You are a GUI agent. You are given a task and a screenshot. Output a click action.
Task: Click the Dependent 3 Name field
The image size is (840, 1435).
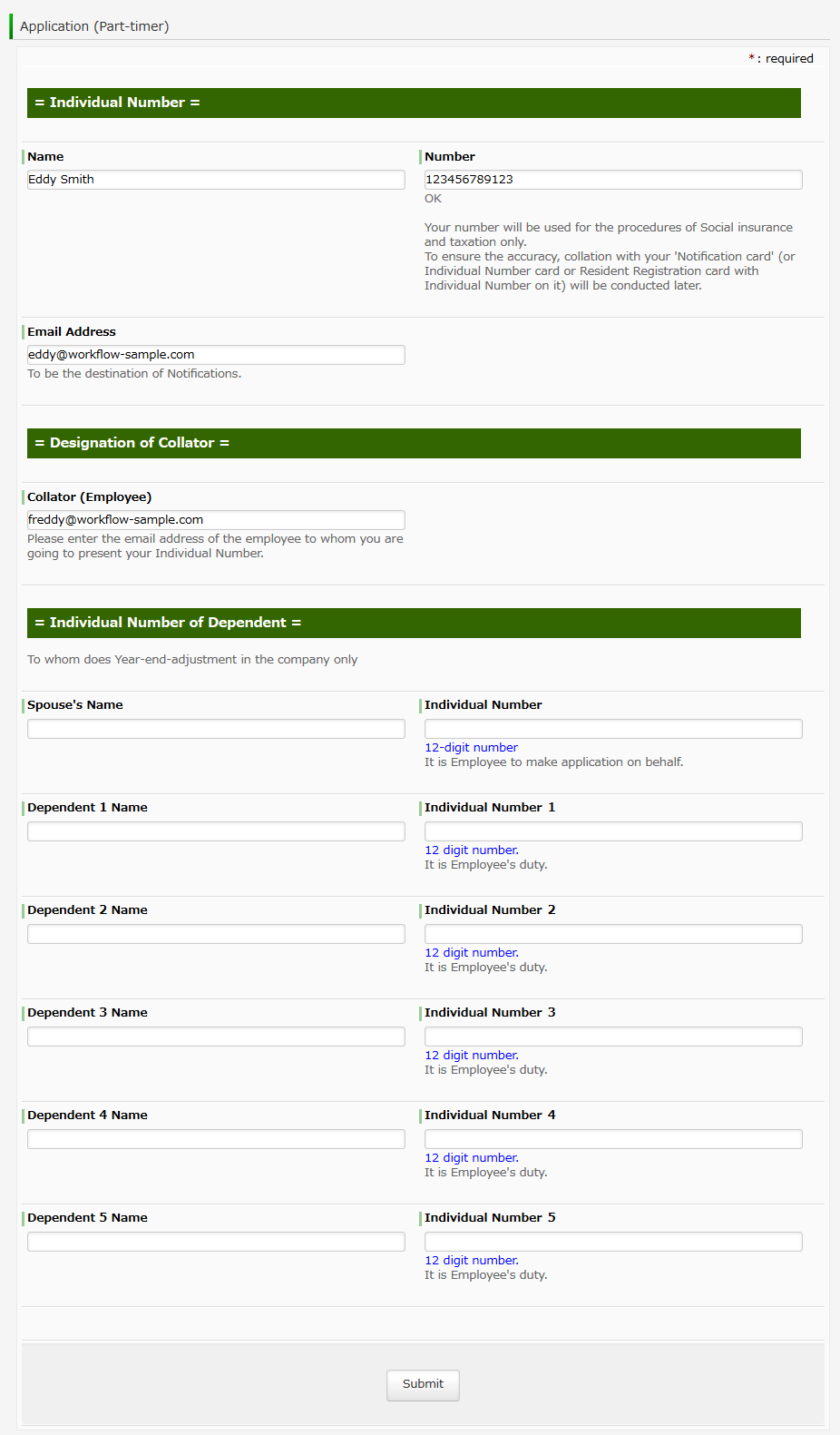pyautogui.click(x=216, y=1037)
